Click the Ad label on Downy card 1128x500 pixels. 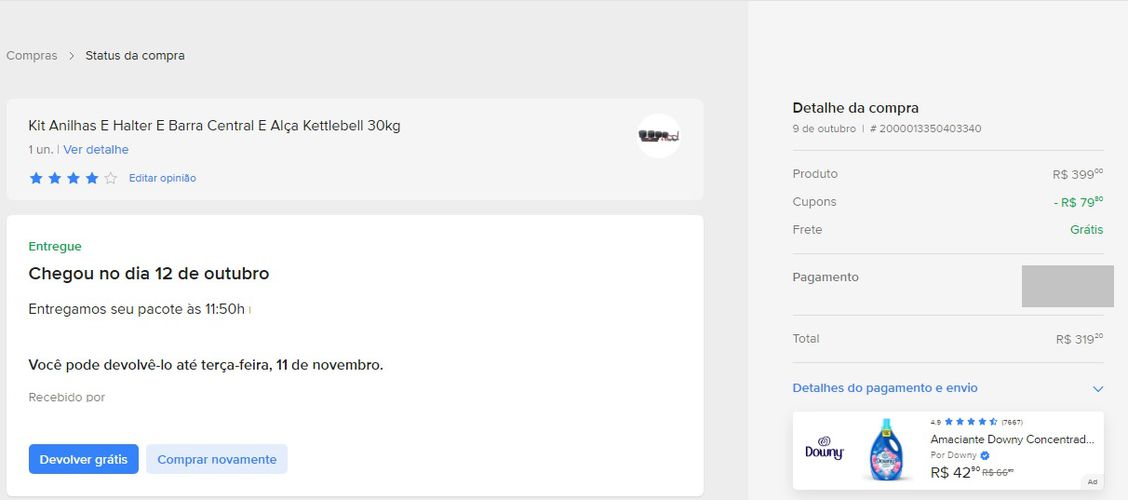[1092, 482]
